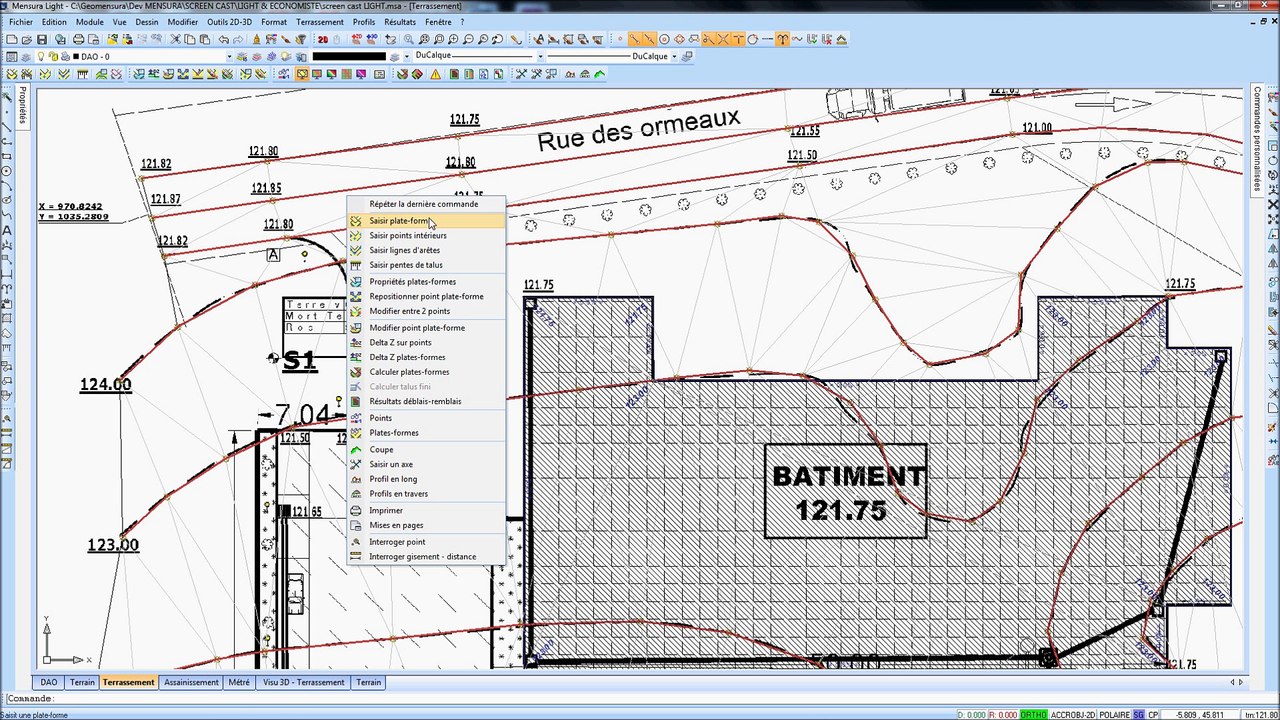
Task: Toggle the endpoint object snap icon
Action: click(x=634, y=39)
